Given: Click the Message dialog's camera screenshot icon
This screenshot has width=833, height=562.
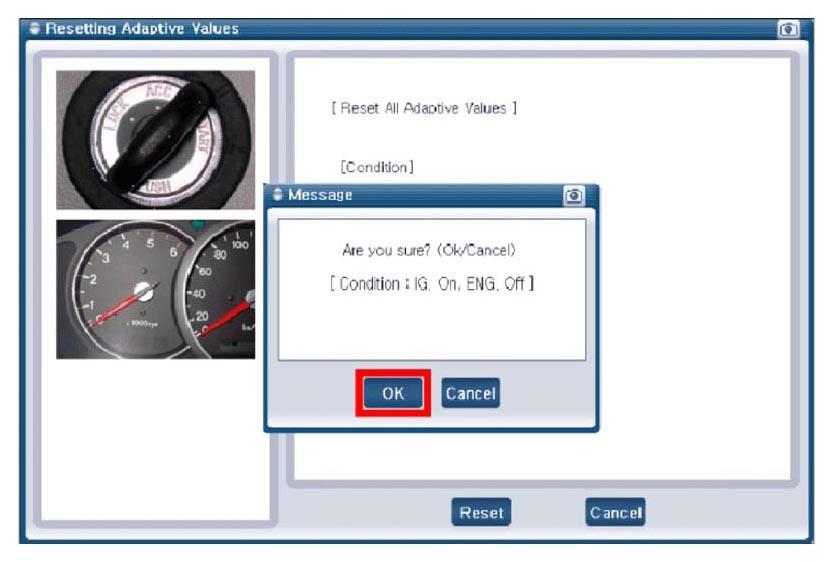Looking at the screenshot, I should click(574, 195).
